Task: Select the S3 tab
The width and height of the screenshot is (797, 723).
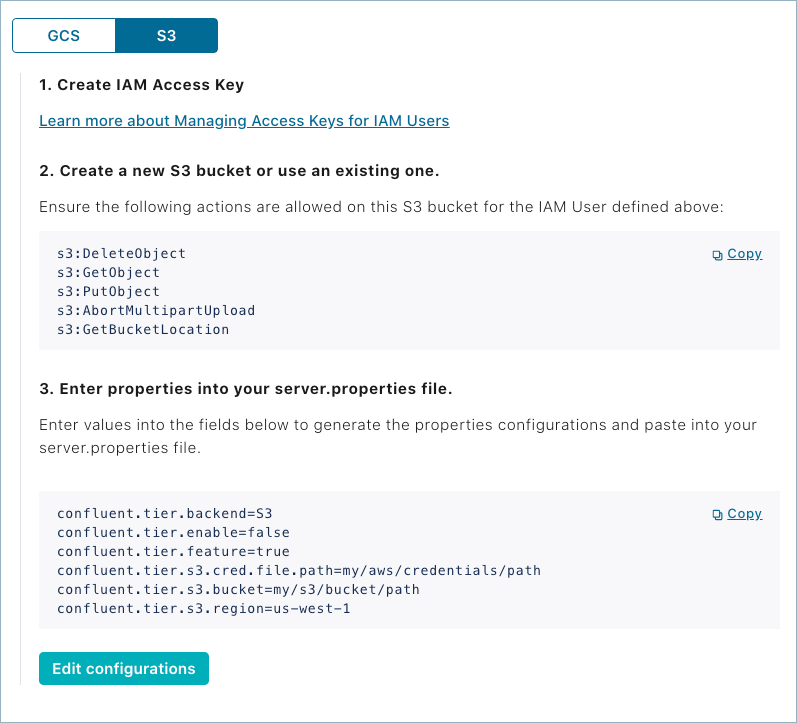Action: point(166,36)
